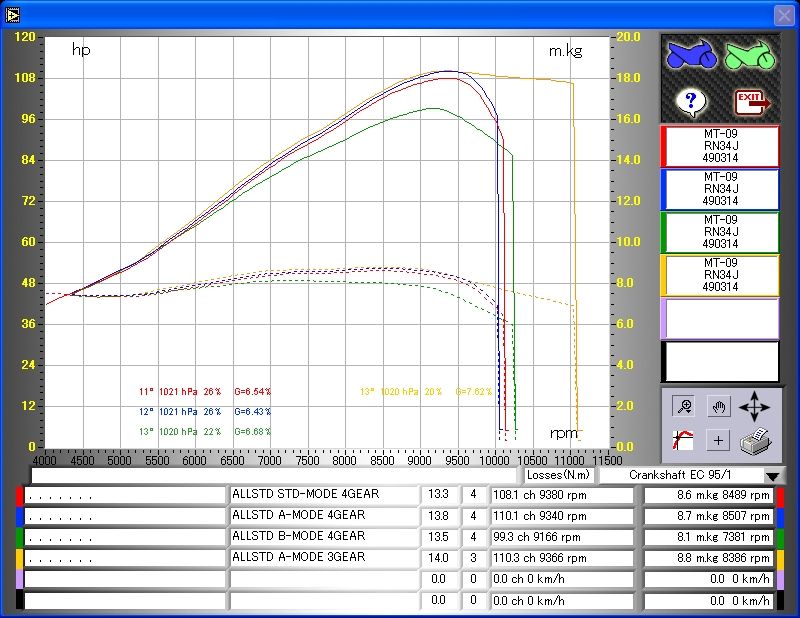Select the hand pan tool
Screen dimensions: 800x618
coord(719,407)
